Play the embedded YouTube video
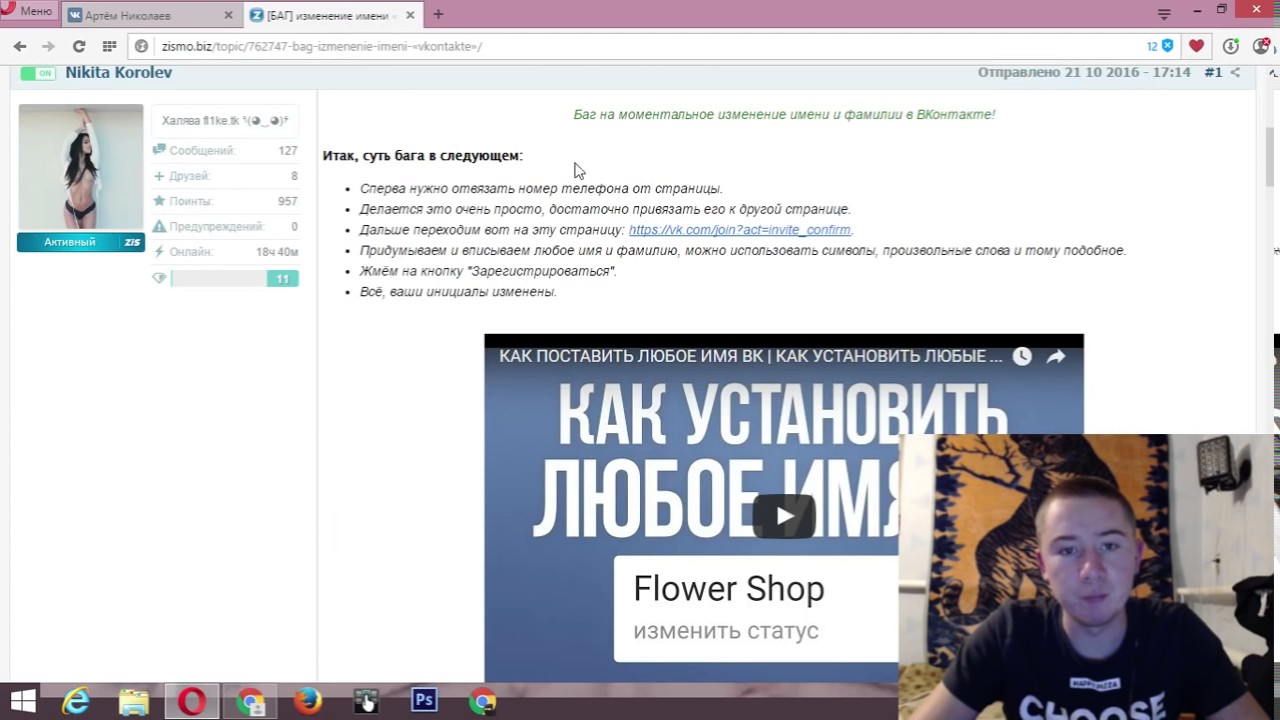 pos(784,516)
